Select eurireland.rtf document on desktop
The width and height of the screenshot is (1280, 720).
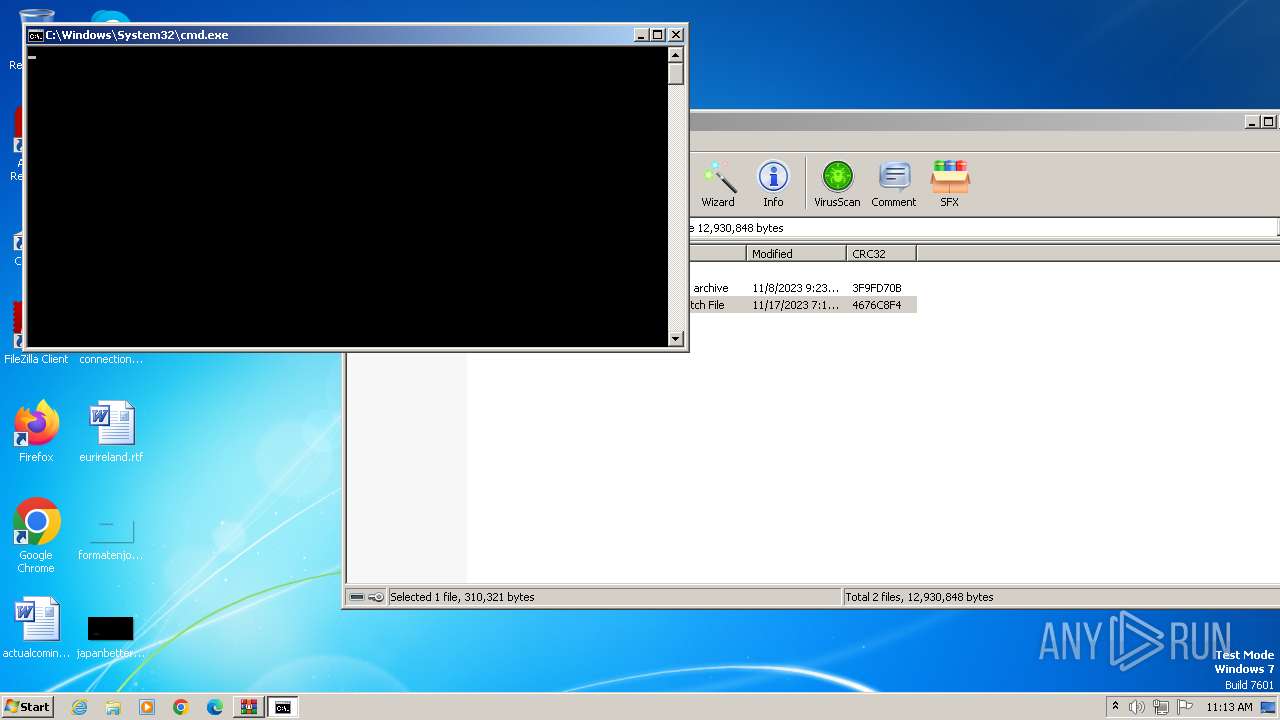[111, 432]
